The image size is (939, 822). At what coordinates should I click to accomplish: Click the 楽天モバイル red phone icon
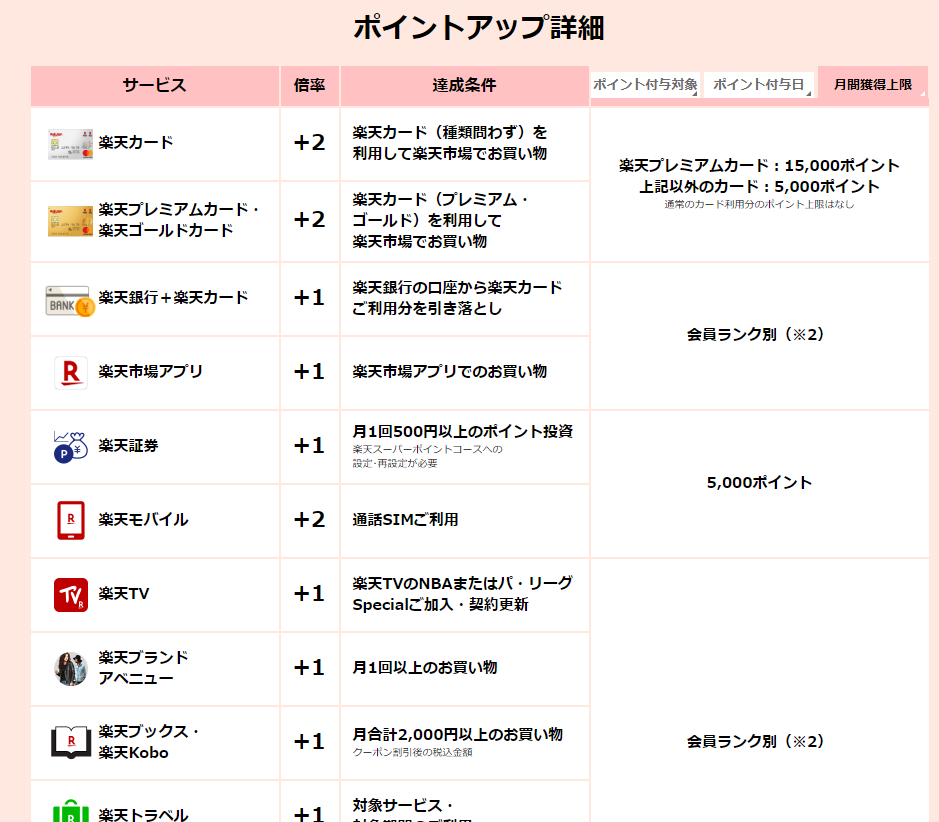click(x=70, y=520)
